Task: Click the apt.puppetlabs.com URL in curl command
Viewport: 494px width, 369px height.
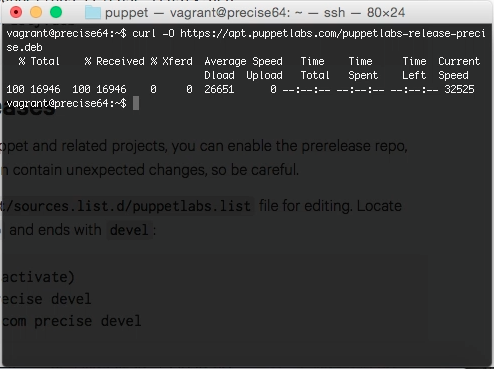Action: tap(333, 33)
